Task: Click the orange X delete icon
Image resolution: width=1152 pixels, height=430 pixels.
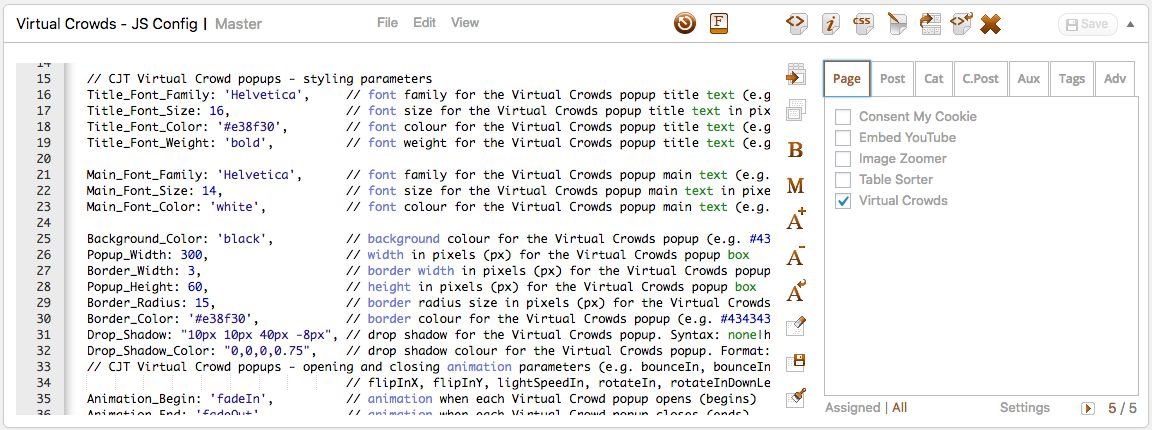Action: (x=991, y=24)
